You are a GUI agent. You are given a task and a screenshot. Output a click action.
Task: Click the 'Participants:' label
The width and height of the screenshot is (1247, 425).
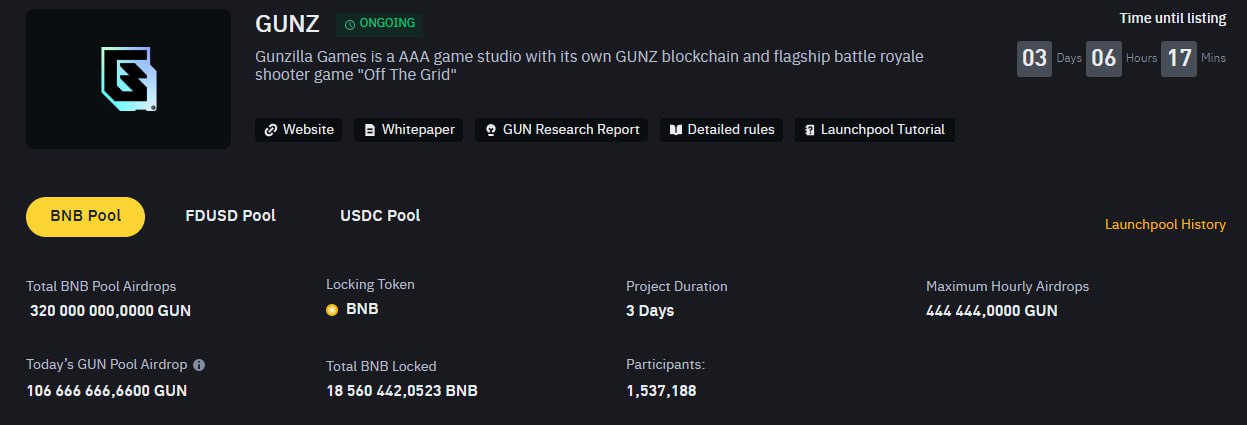665,365
